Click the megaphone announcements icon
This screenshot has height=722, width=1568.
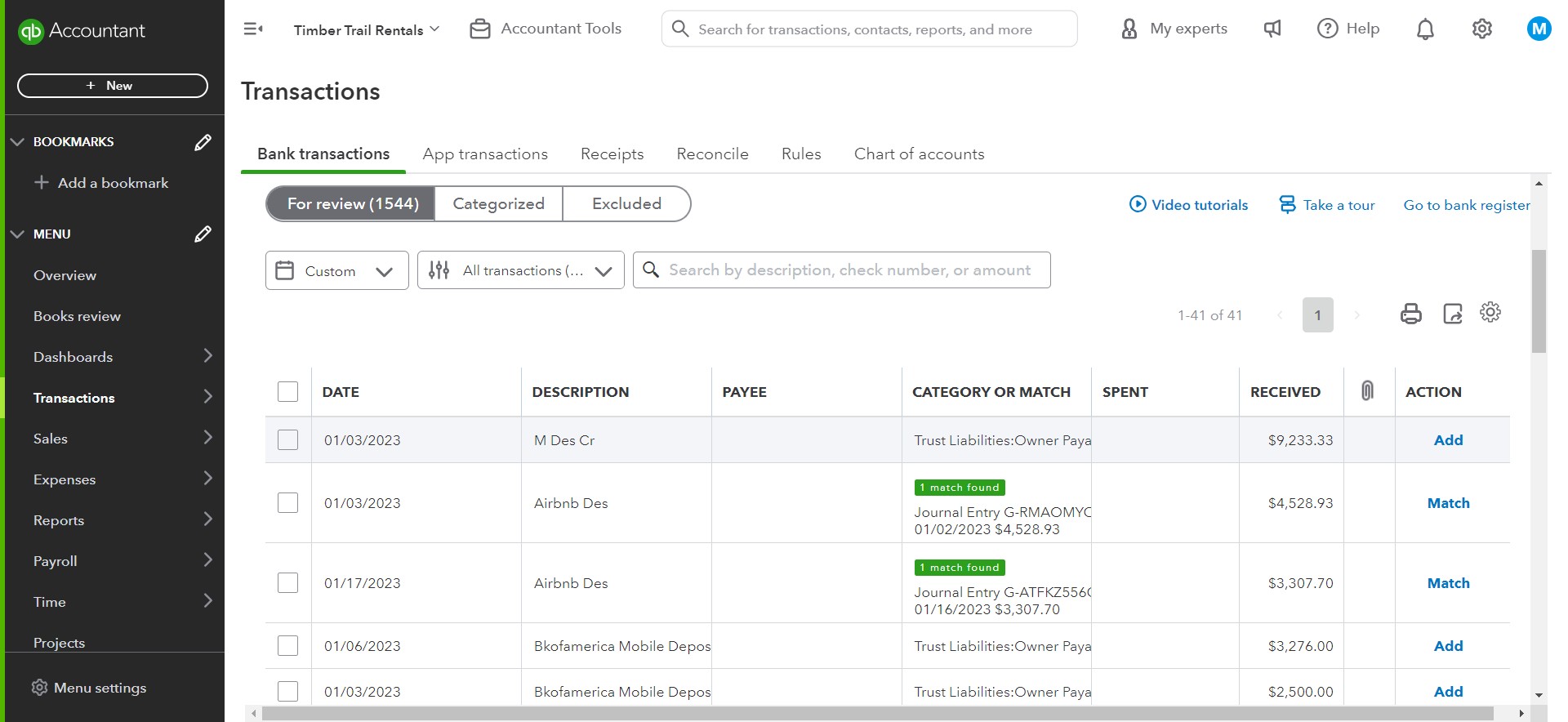pos(1272,29)
